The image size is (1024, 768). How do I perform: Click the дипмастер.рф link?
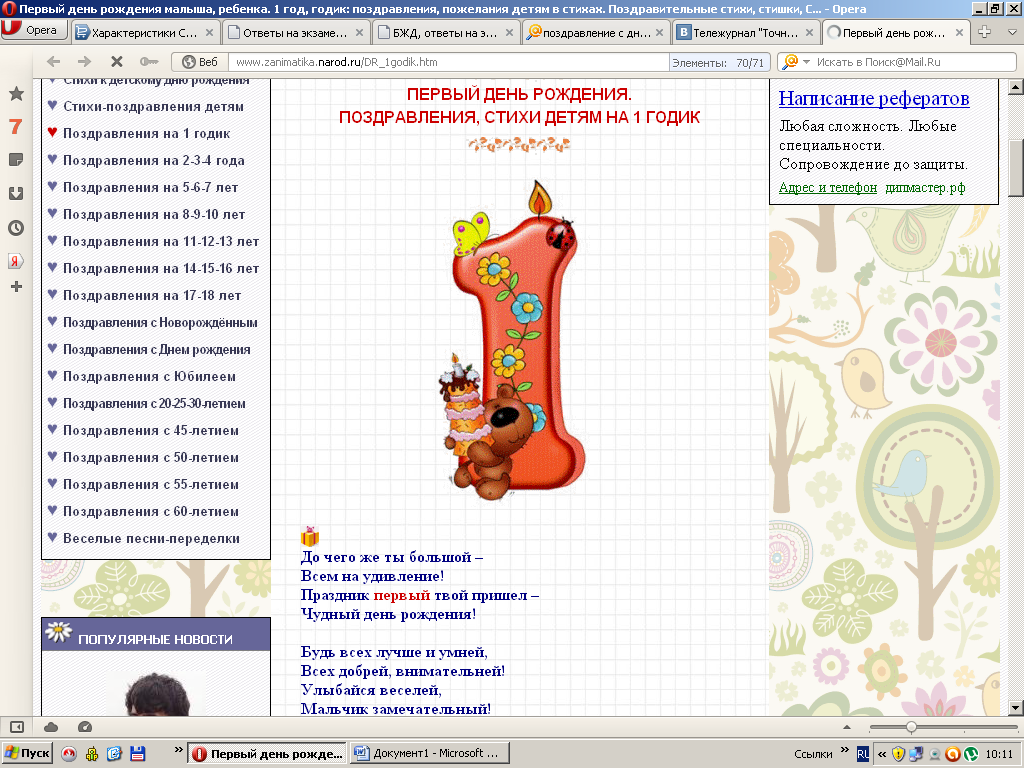925,188
